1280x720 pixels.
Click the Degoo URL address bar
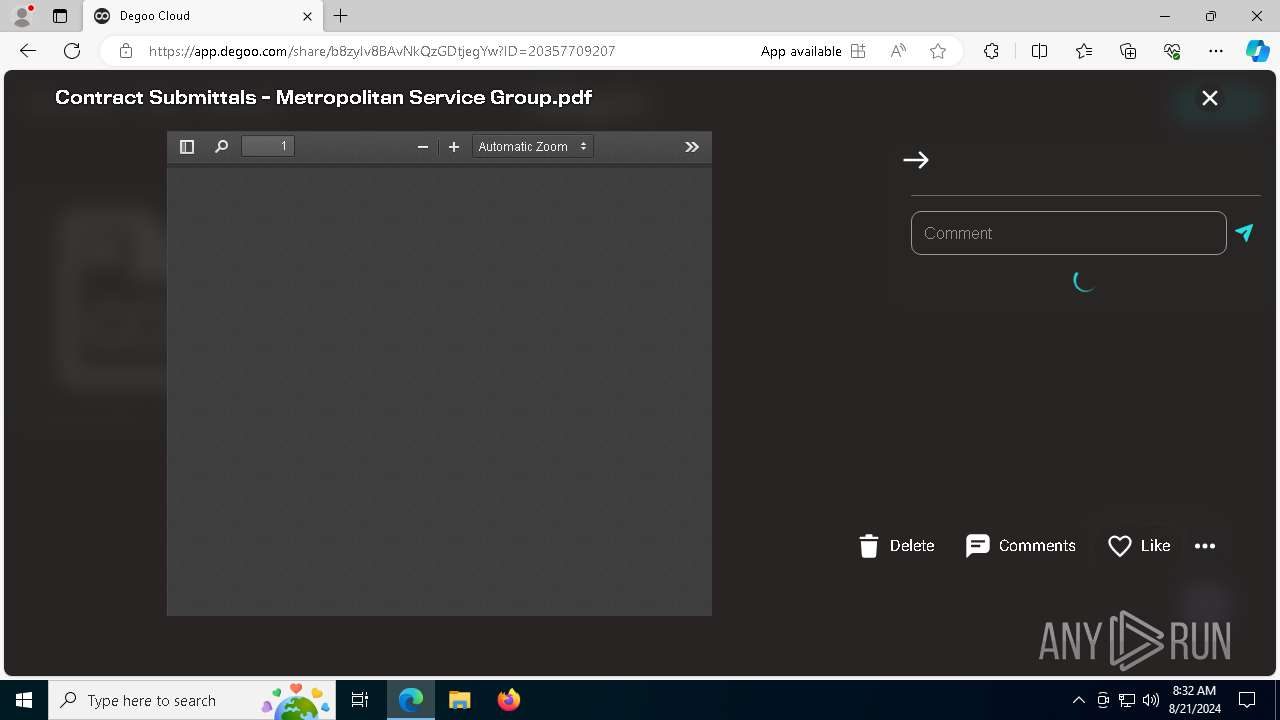tap(382, 51)
